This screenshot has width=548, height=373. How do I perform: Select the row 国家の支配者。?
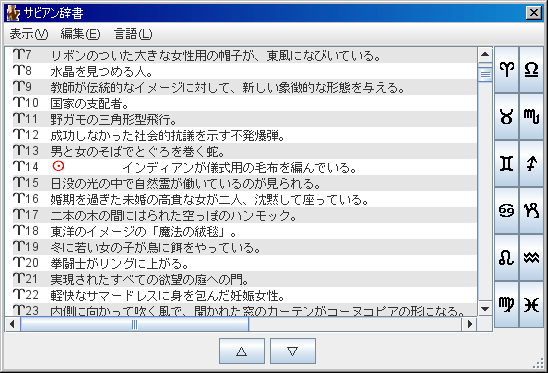click(x=245, y=103)
